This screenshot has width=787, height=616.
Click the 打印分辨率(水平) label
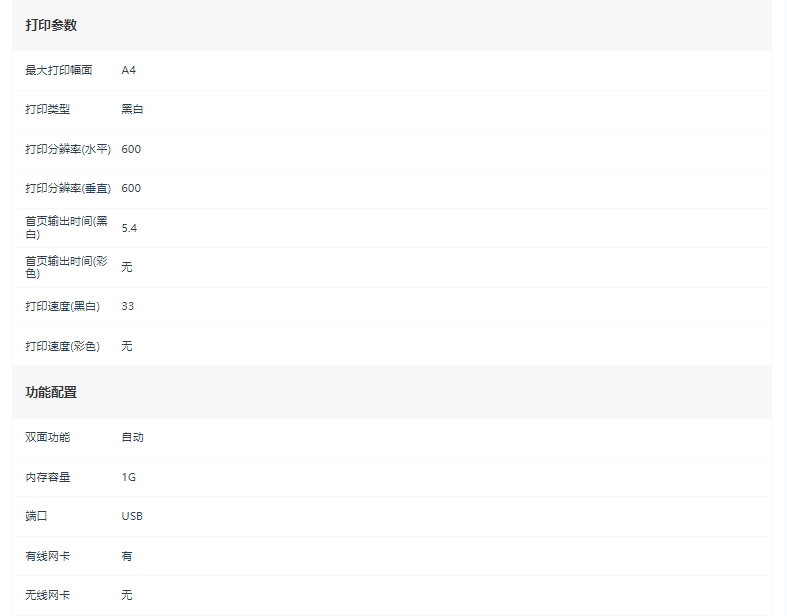(68, 149)
